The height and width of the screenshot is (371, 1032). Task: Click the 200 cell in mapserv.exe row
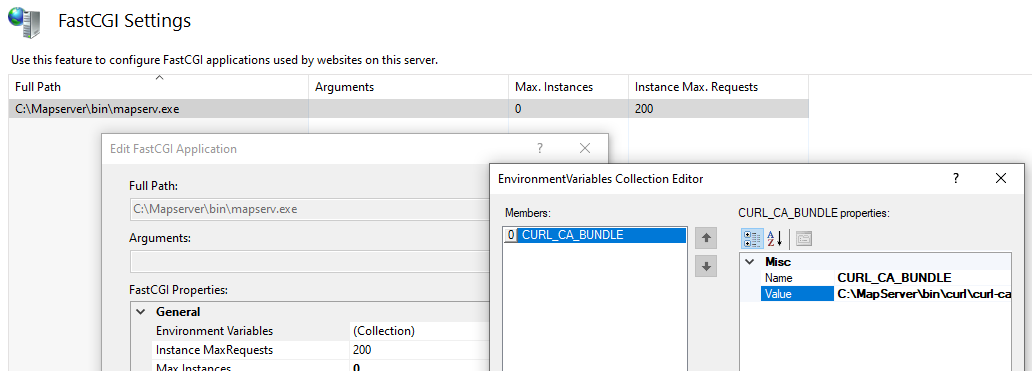[x=719, y=109]
